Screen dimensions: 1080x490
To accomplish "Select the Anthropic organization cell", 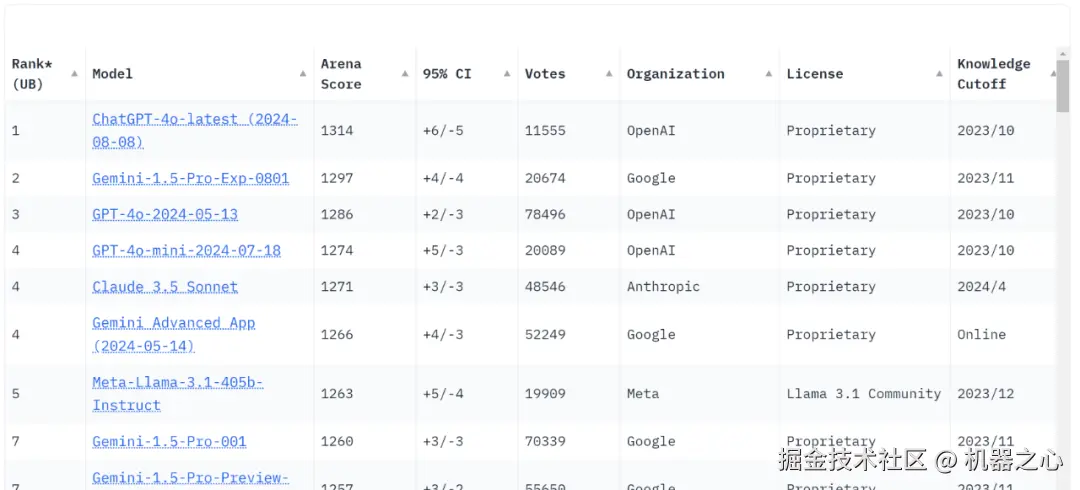I will tap(663, 286).
